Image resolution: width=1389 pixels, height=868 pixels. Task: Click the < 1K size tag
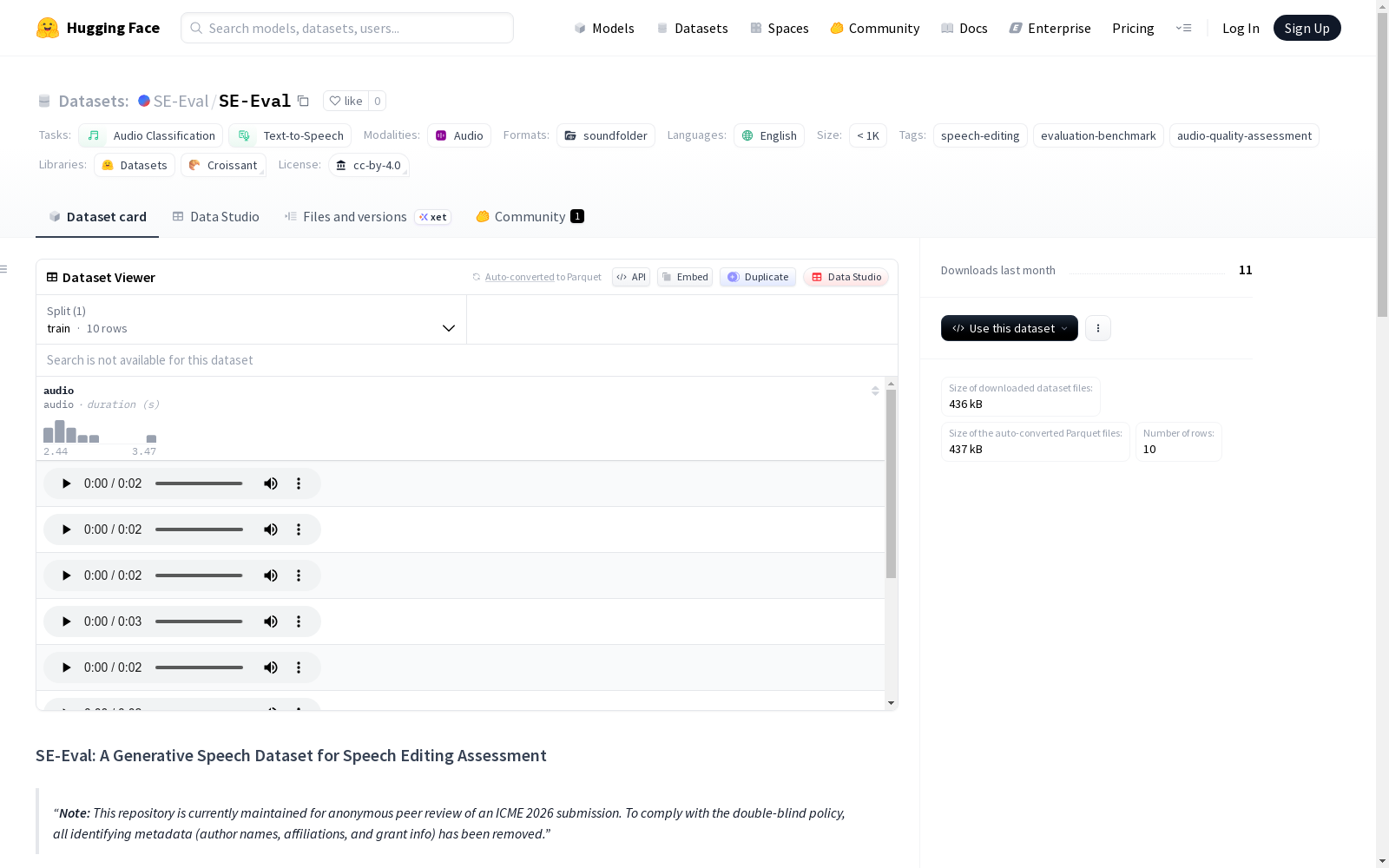(868, 135)
